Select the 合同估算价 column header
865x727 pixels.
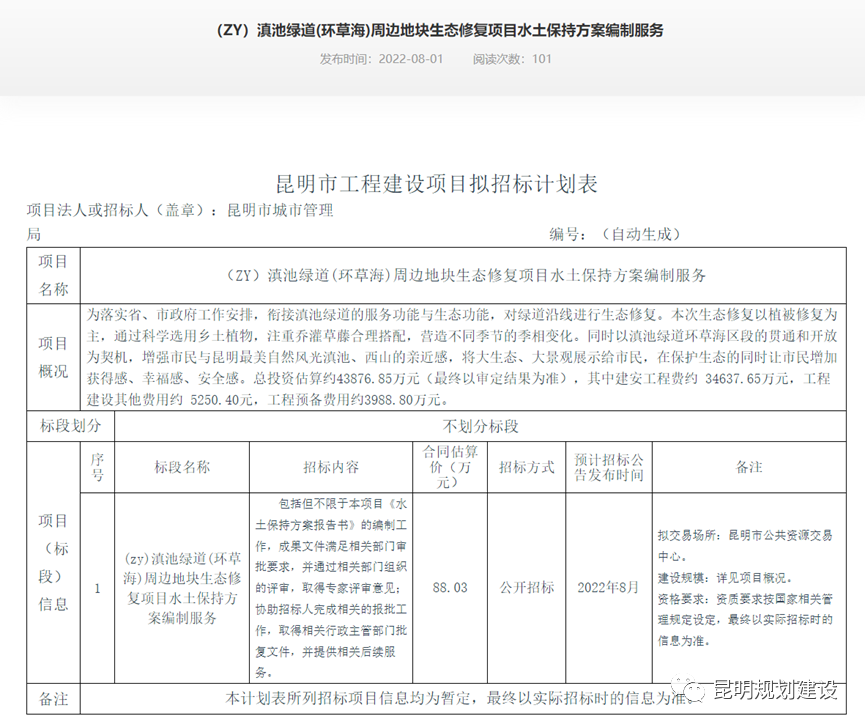point(451,468)
